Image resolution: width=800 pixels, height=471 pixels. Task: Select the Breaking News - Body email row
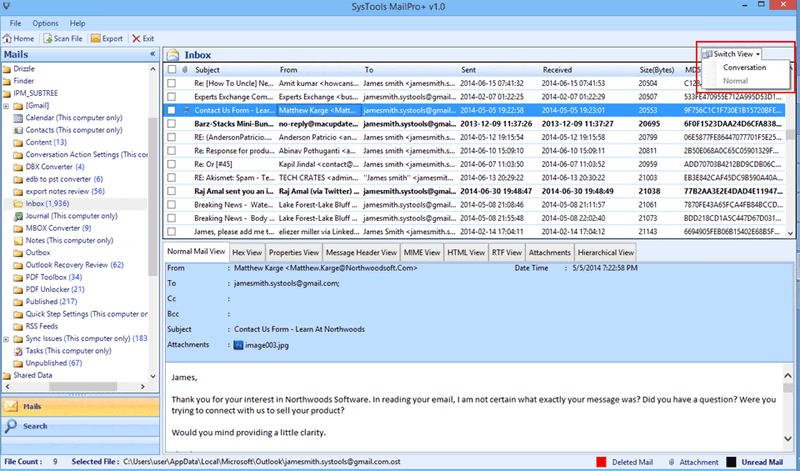point(474,218)
